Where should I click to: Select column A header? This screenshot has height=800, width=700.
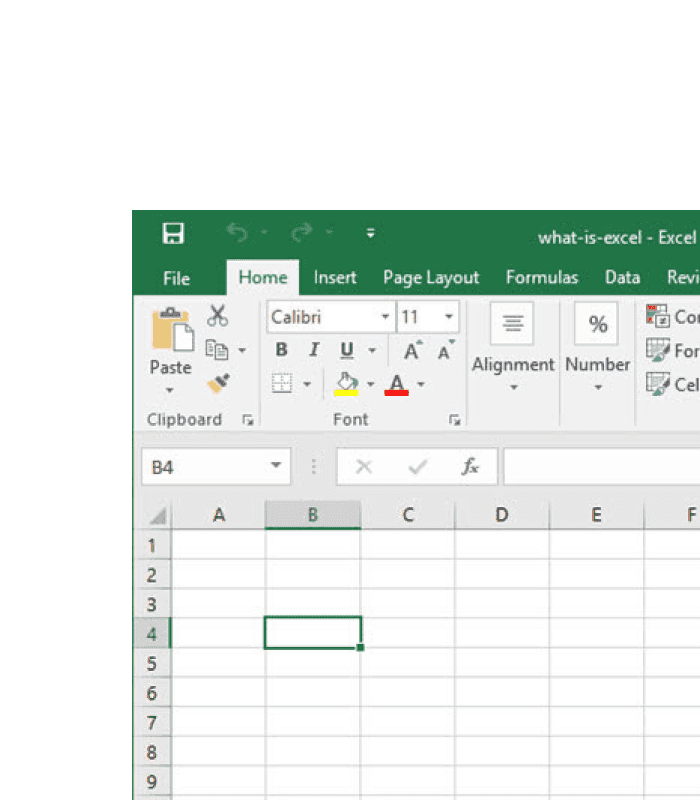[219, 515]
